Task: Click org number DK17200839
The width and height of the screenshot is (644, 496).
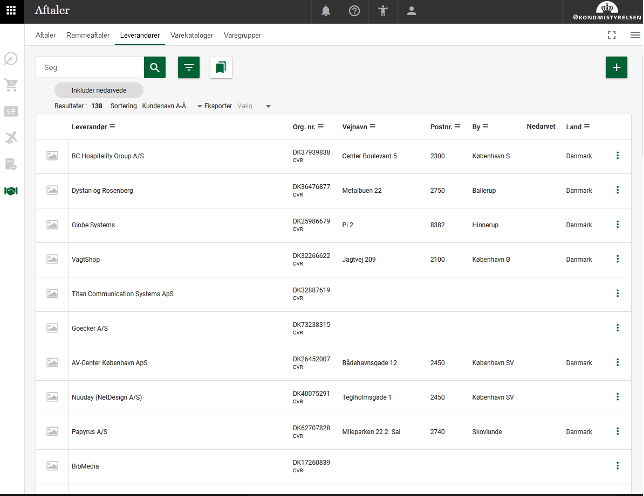Action: click(311, 462)
